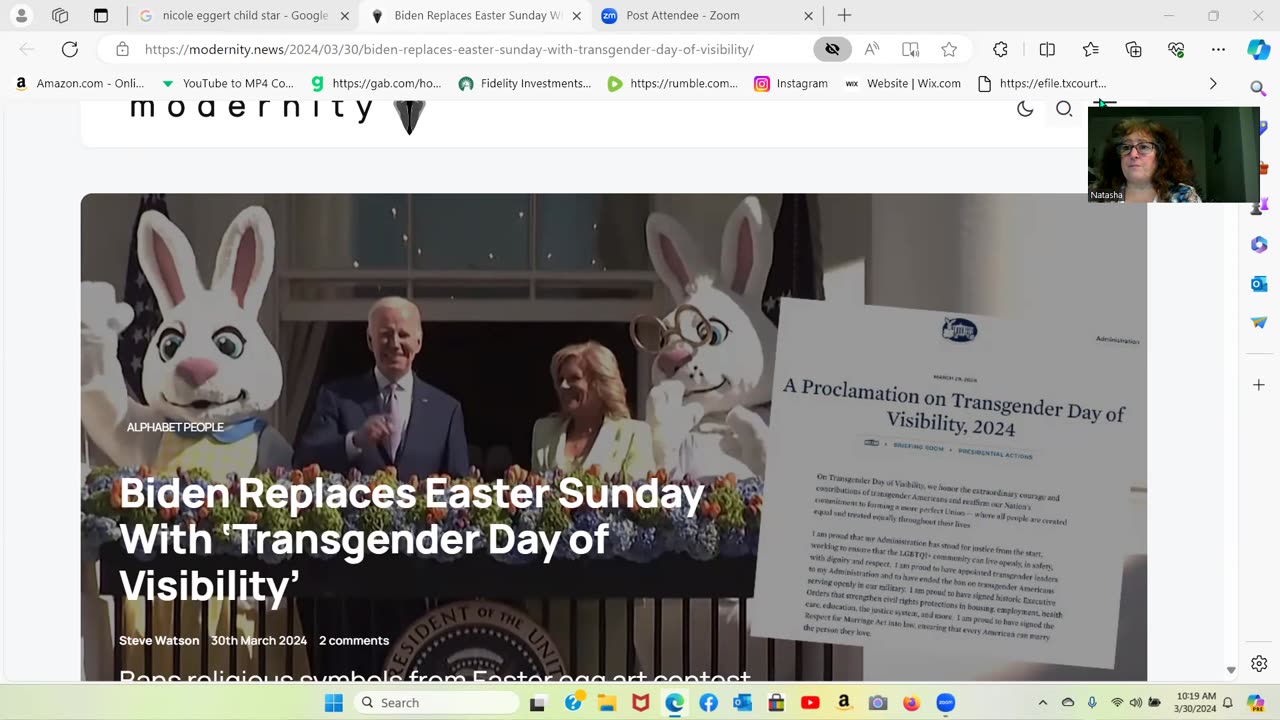Open sidebar settings gear icon
The height and width of the screenshot is (720, 1280).
pos(1259,664)
